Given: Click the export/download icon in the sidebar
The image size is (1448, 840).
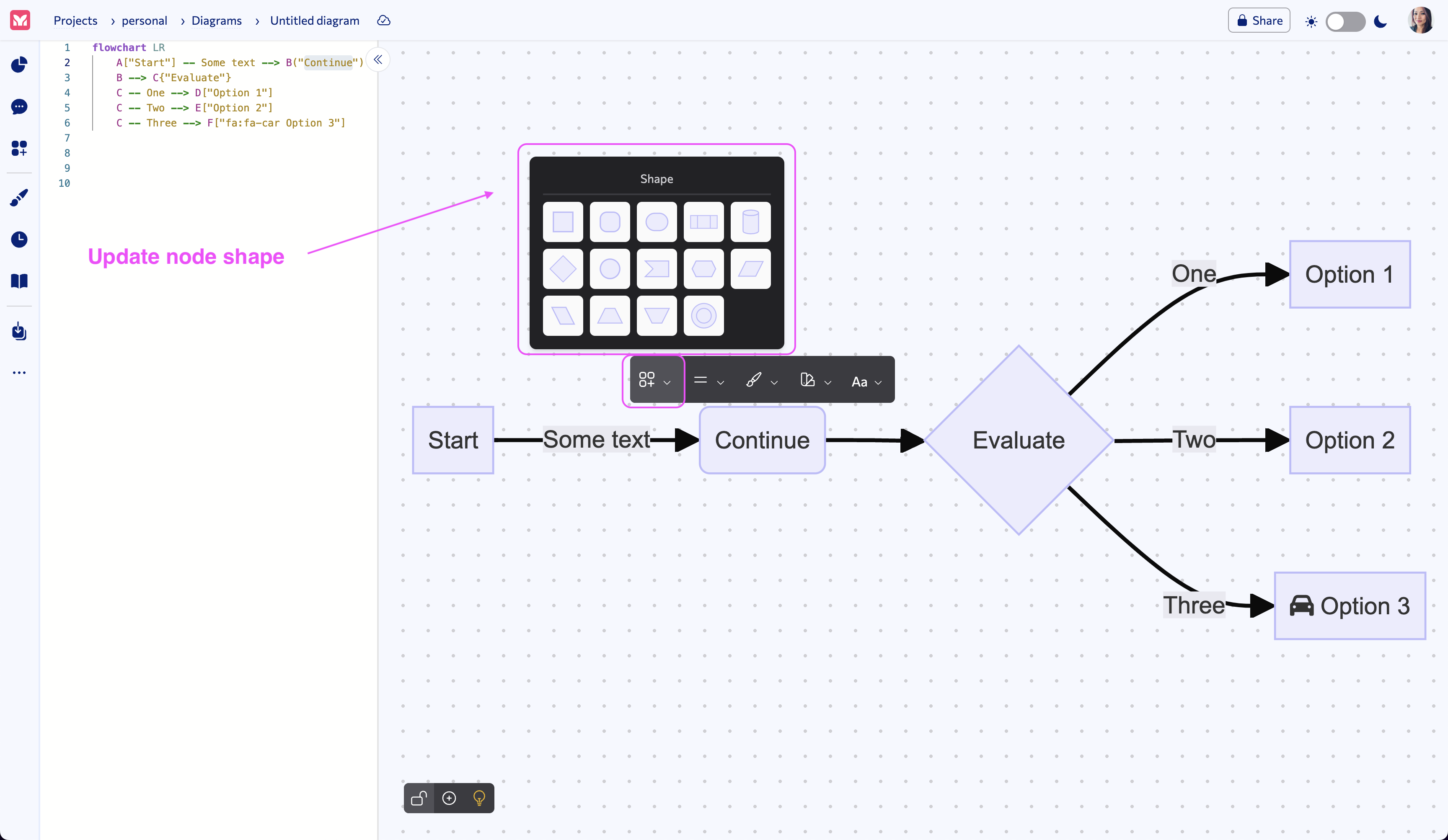Looking at the screenshot, I should 19,331.
